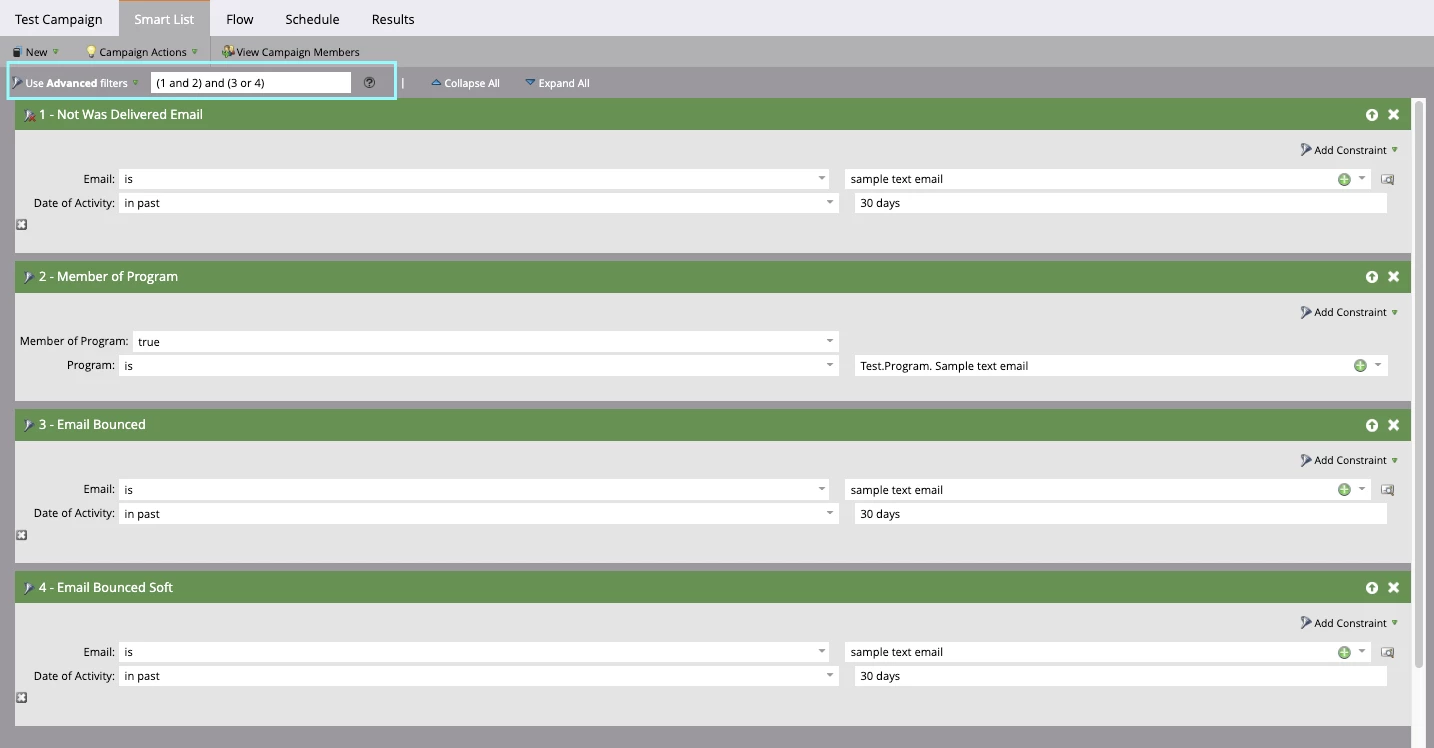This screenshot has height=748, width=1434.
Task: Select the Smart List tab
Action: [164, 19]
